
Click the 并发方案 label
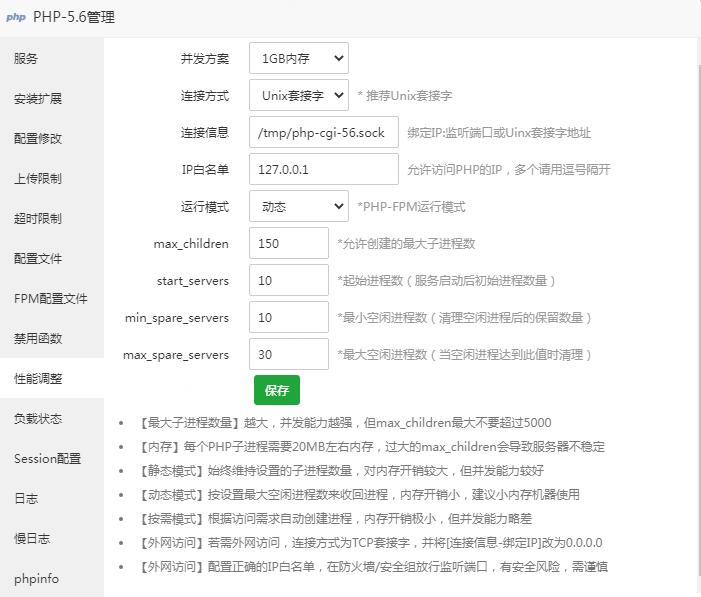coord(205,59)
